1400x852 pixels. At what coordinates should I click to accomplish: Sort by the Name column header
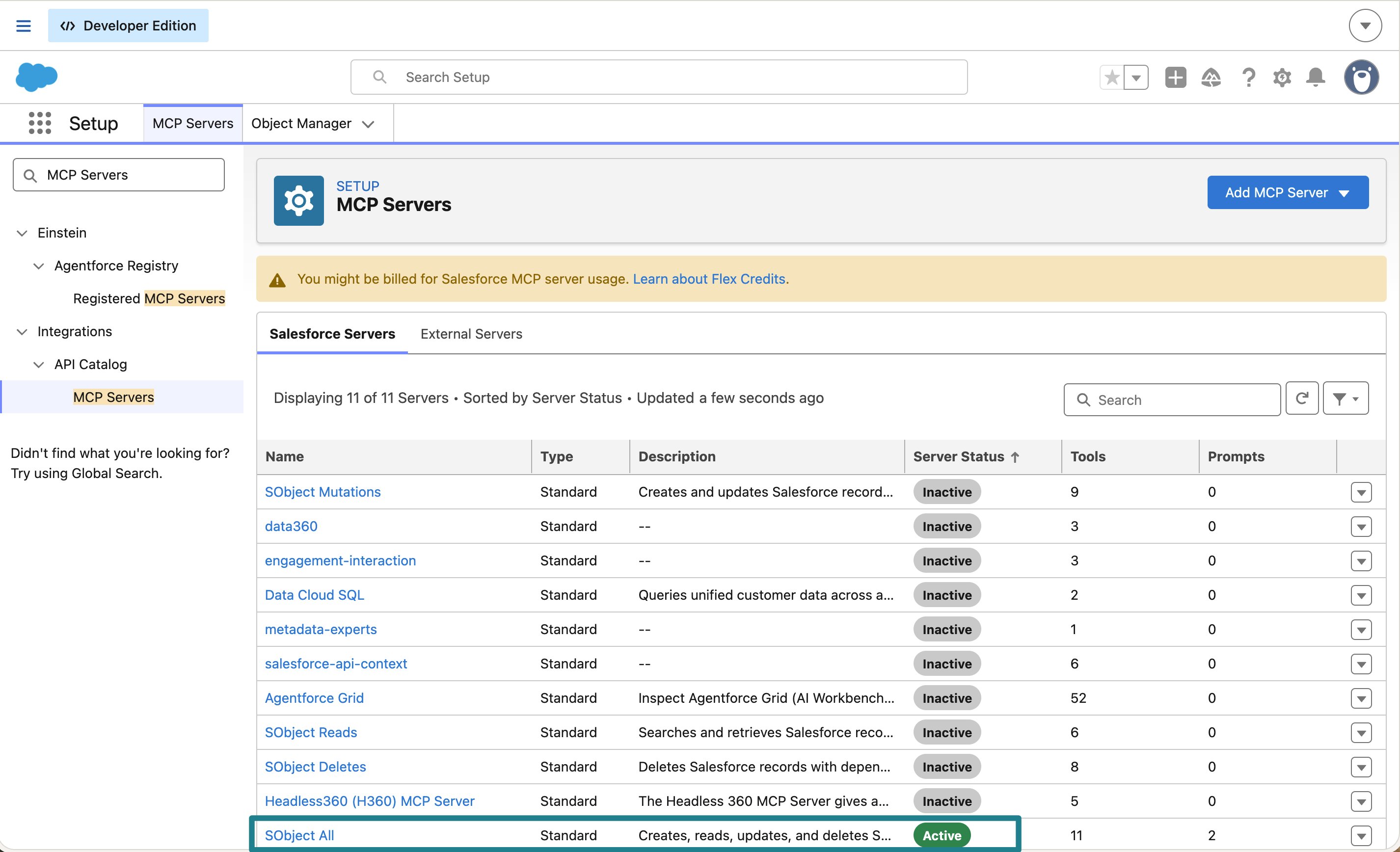click(285, 456)
